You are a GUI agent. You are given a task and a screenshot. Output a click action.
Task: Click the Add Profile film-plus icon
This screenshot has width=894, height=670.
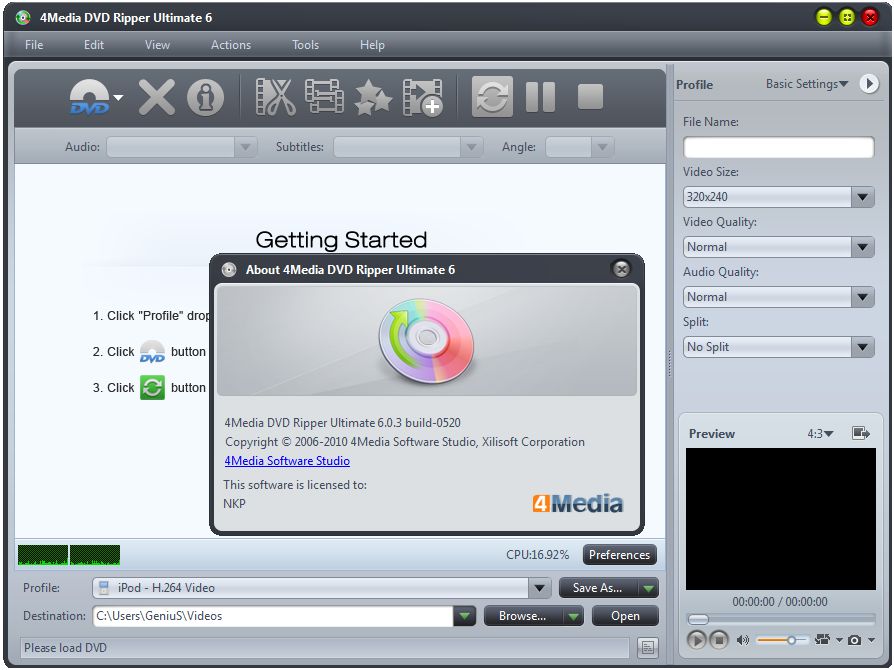tap(422, 98)
